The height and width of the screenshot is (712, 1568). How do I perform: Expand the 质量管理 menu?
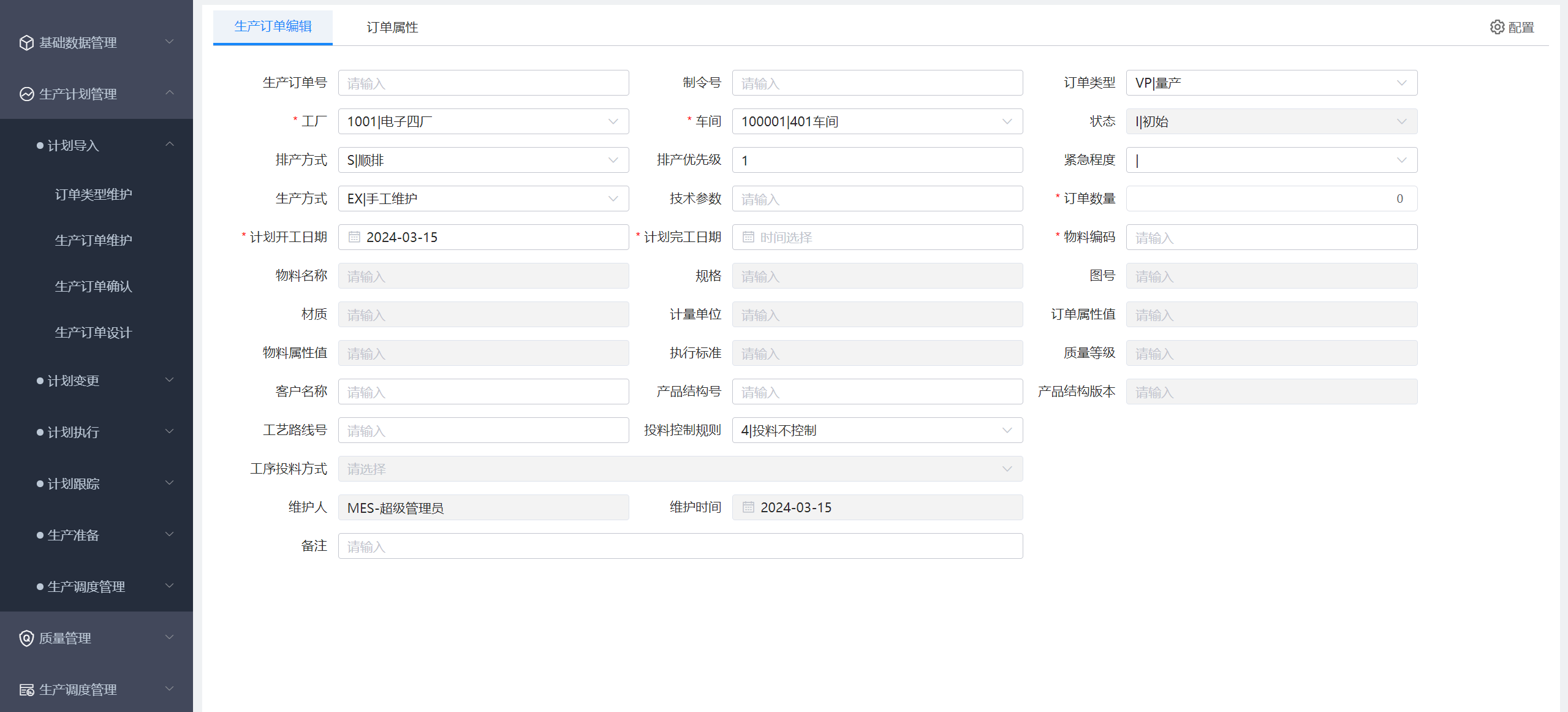96,638
